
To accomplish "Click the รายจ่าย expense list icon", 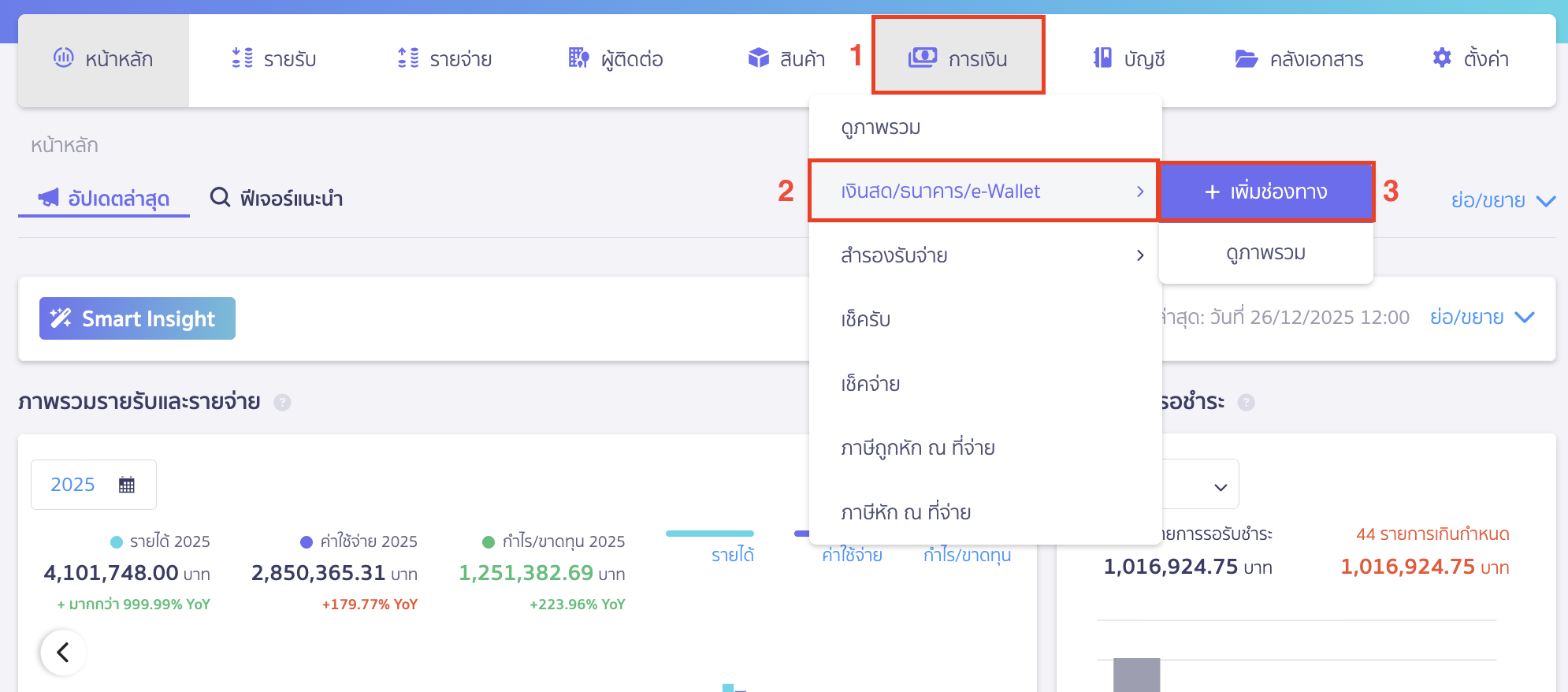I will point(408,58).
